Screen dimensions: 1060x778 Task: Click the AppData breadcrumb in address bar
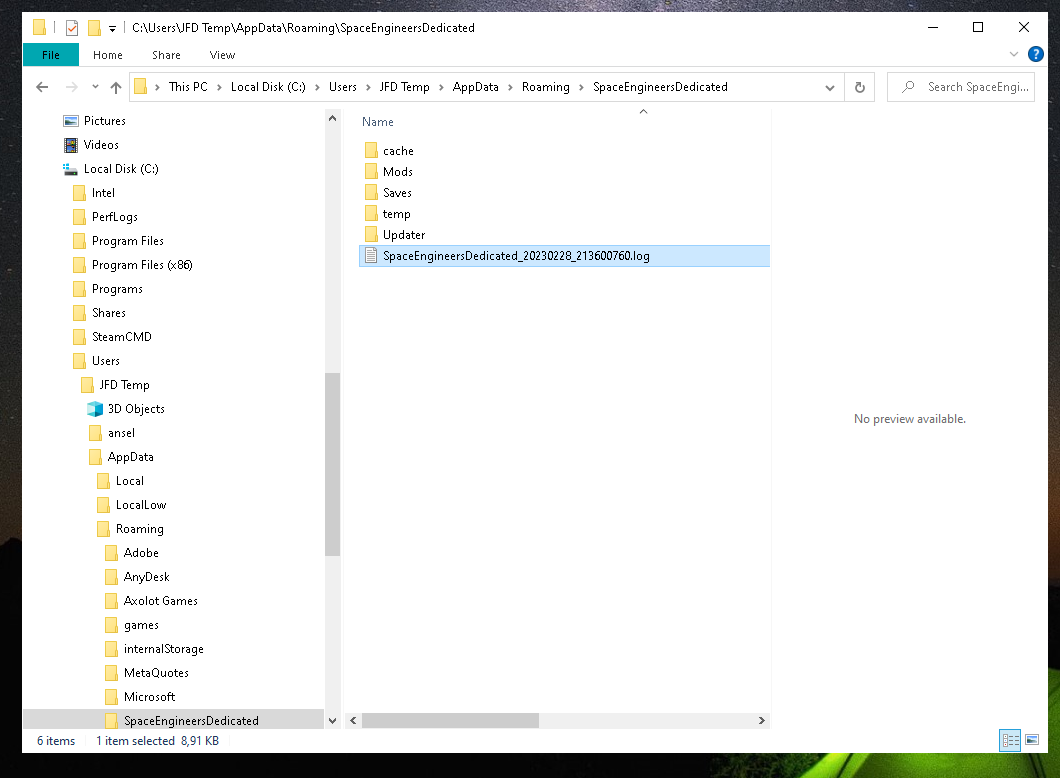(x=475, y=87)
